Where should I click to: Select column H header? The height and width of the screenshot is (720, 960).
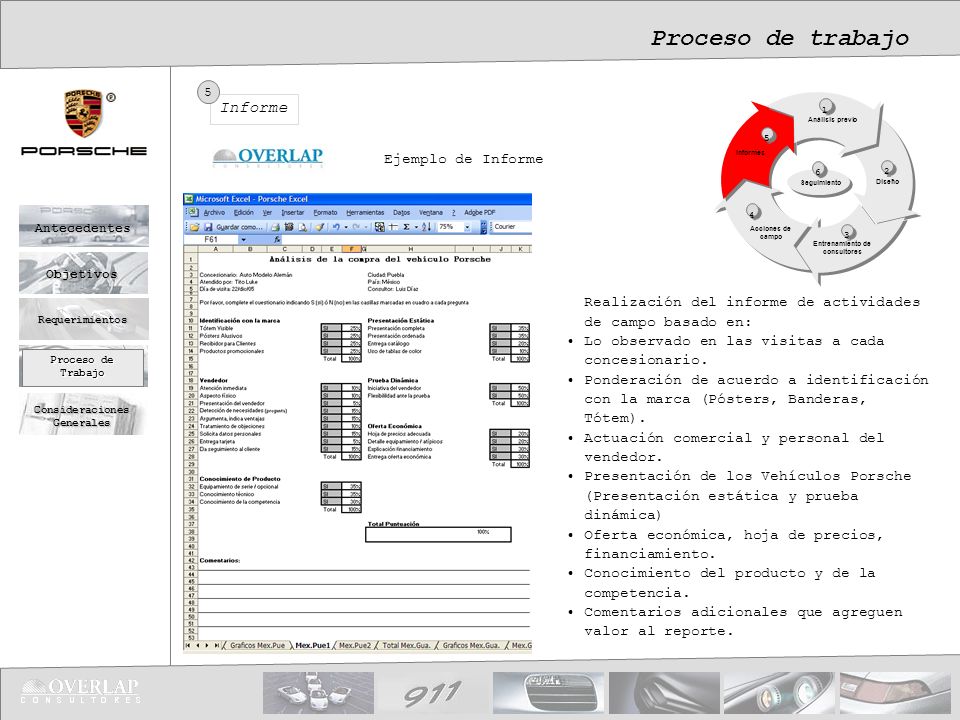(410, 249)
